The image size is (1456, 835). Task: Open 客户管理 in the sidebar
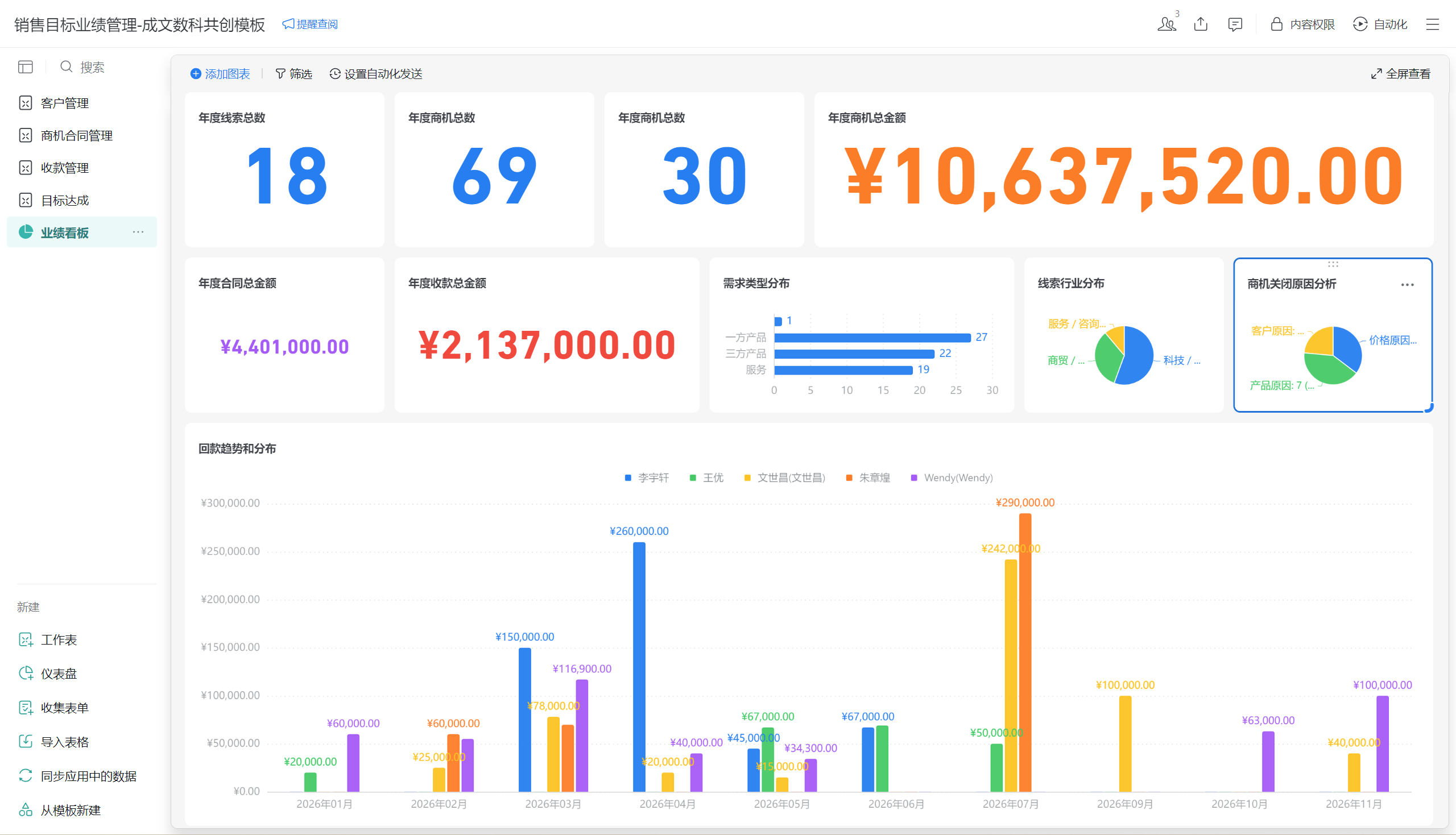click(64, 103)
